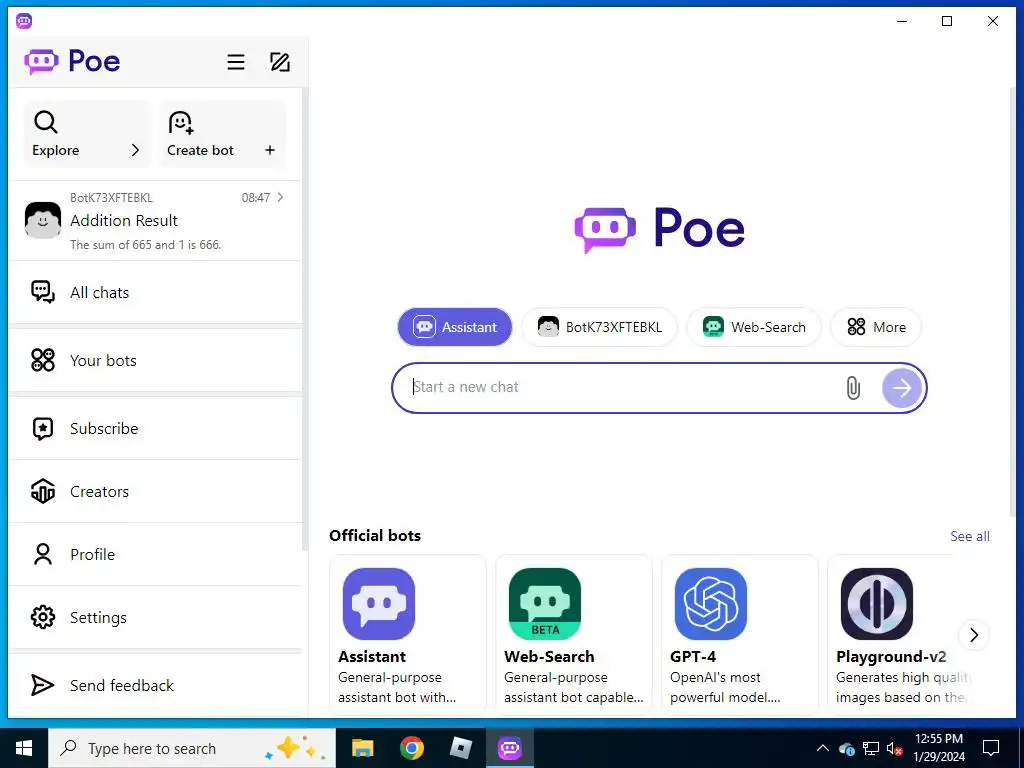The width and height of the screenshot is (1024, 768).
Task: Click the Poe logo in sidebar header
Action: 72,61
